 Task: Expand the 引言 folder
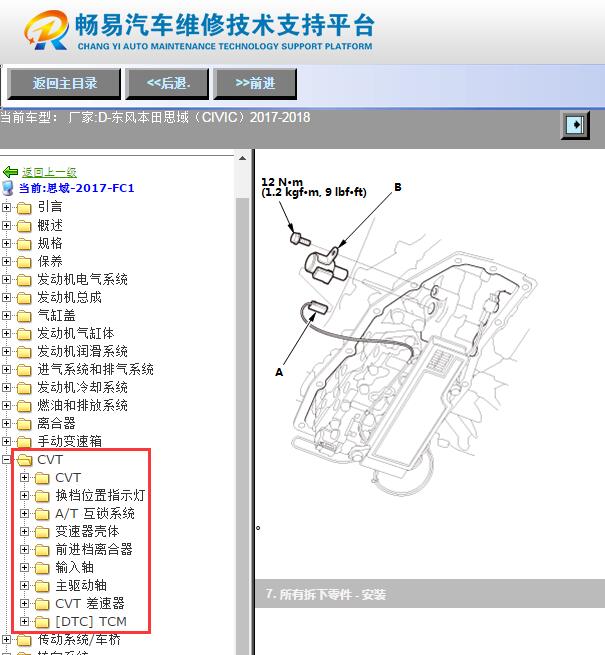tap(6, 207)
